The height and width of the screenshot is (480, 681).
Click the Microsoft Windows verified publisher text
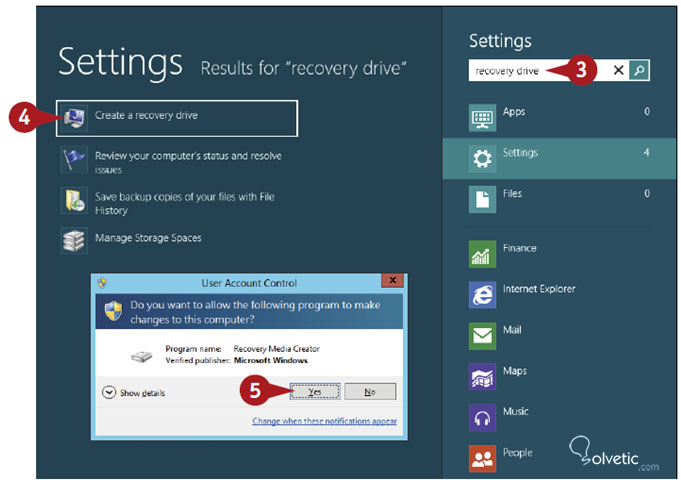(x=271, y=360)
